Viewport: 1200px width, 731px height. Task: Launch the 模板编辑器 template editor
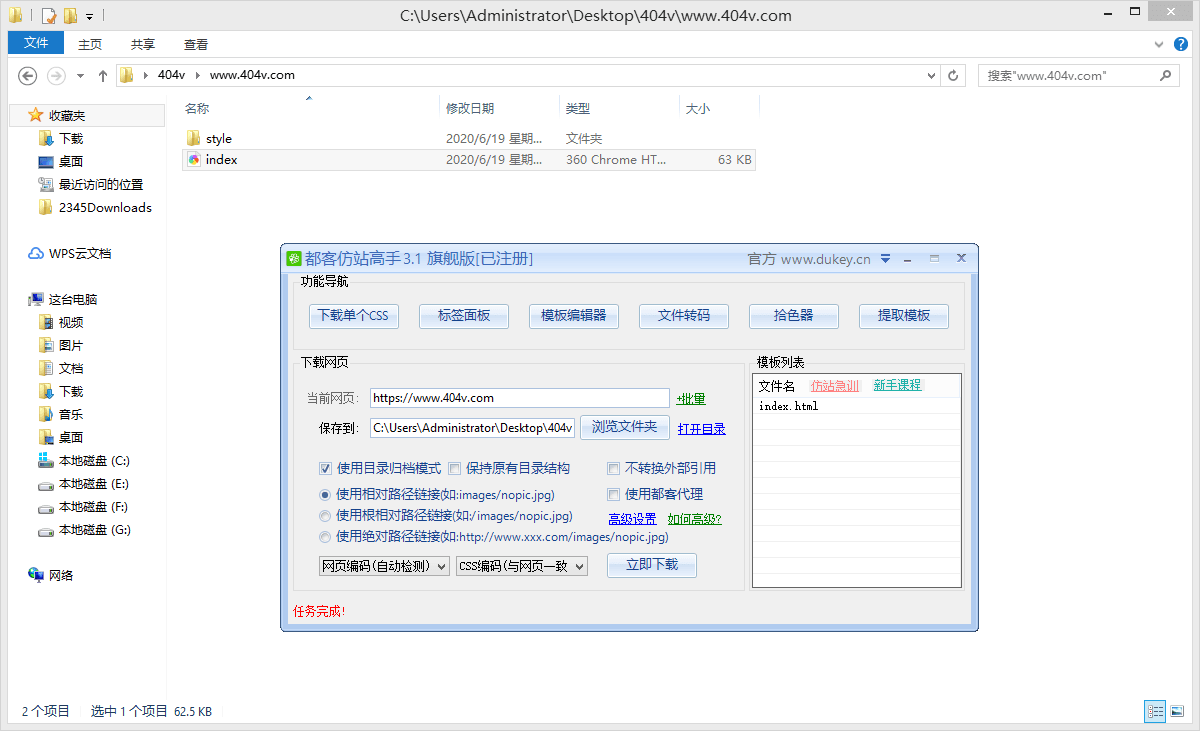(x=573, y=316)
